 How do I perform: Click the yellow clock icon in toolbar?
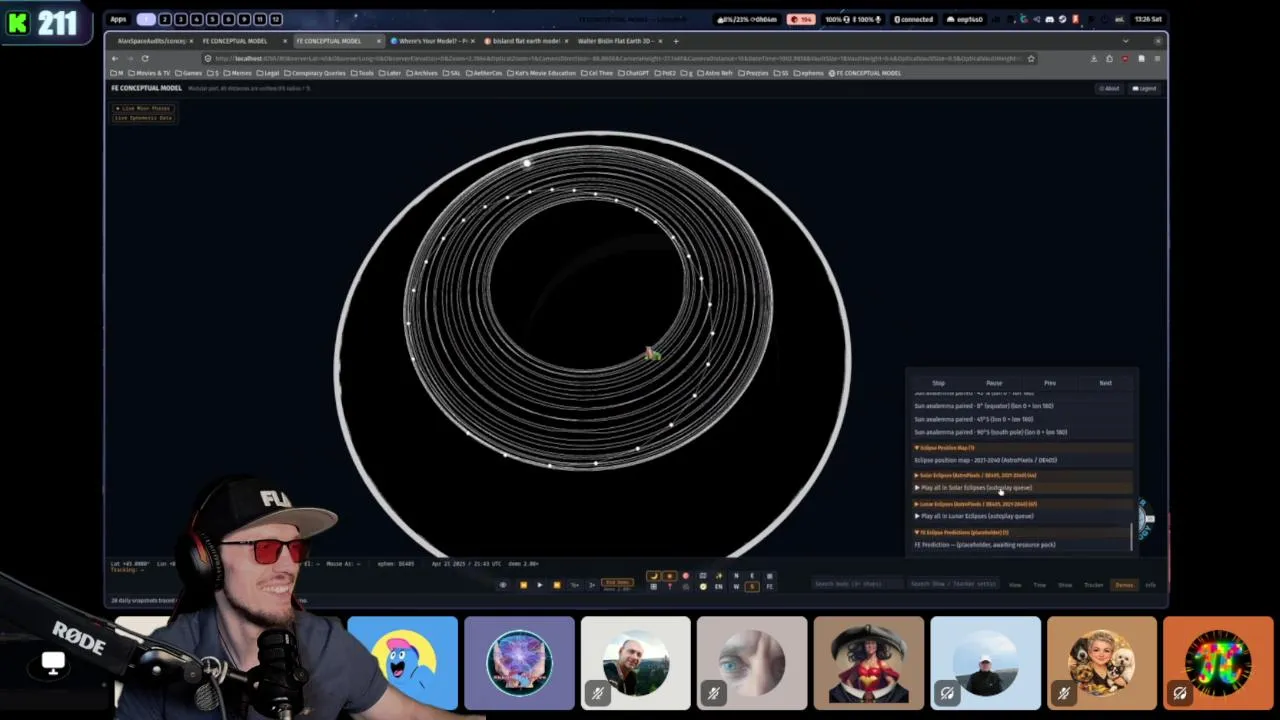[x=703, y=587]
